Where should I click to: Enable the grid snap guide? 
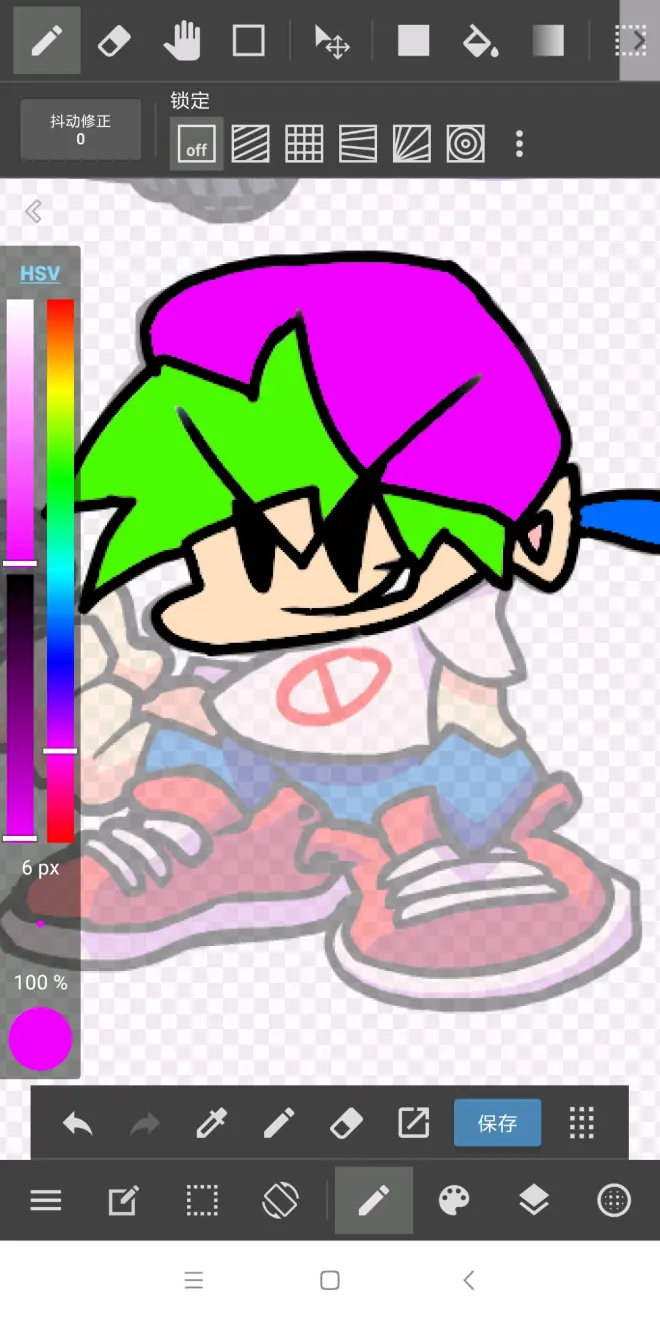(x=304, y=145)
